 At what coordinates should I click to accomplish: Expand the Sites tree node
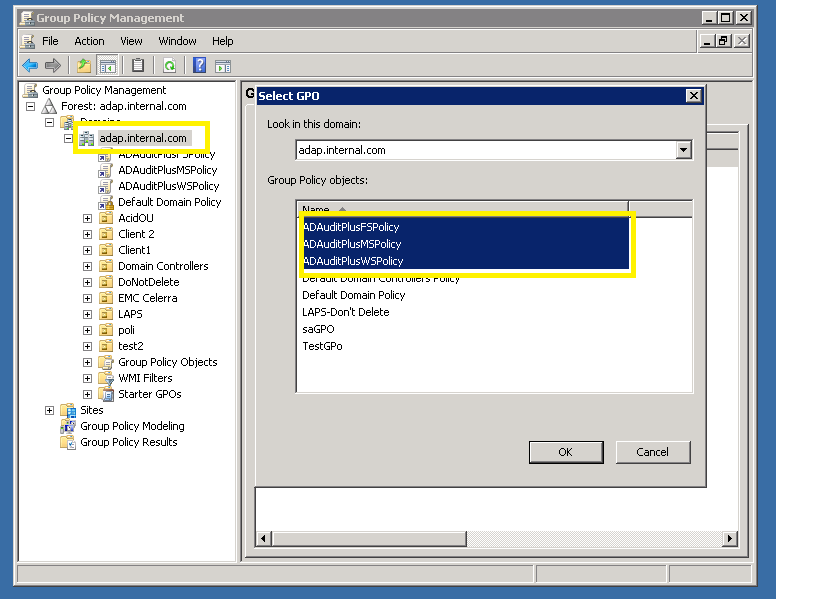(49, 410)
